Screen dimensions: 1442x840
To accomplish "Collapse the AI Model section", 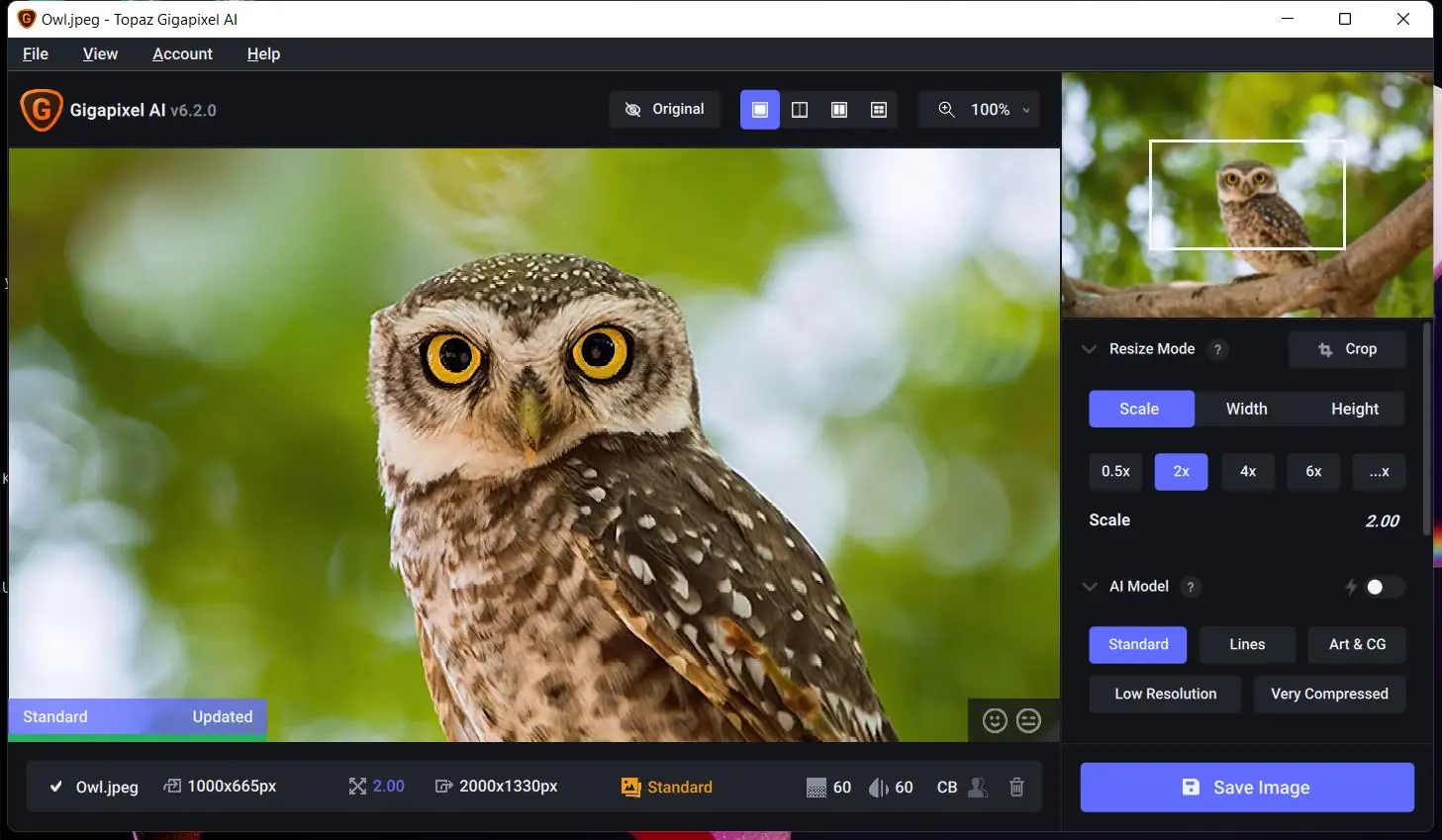I will tap(1090, 587).
